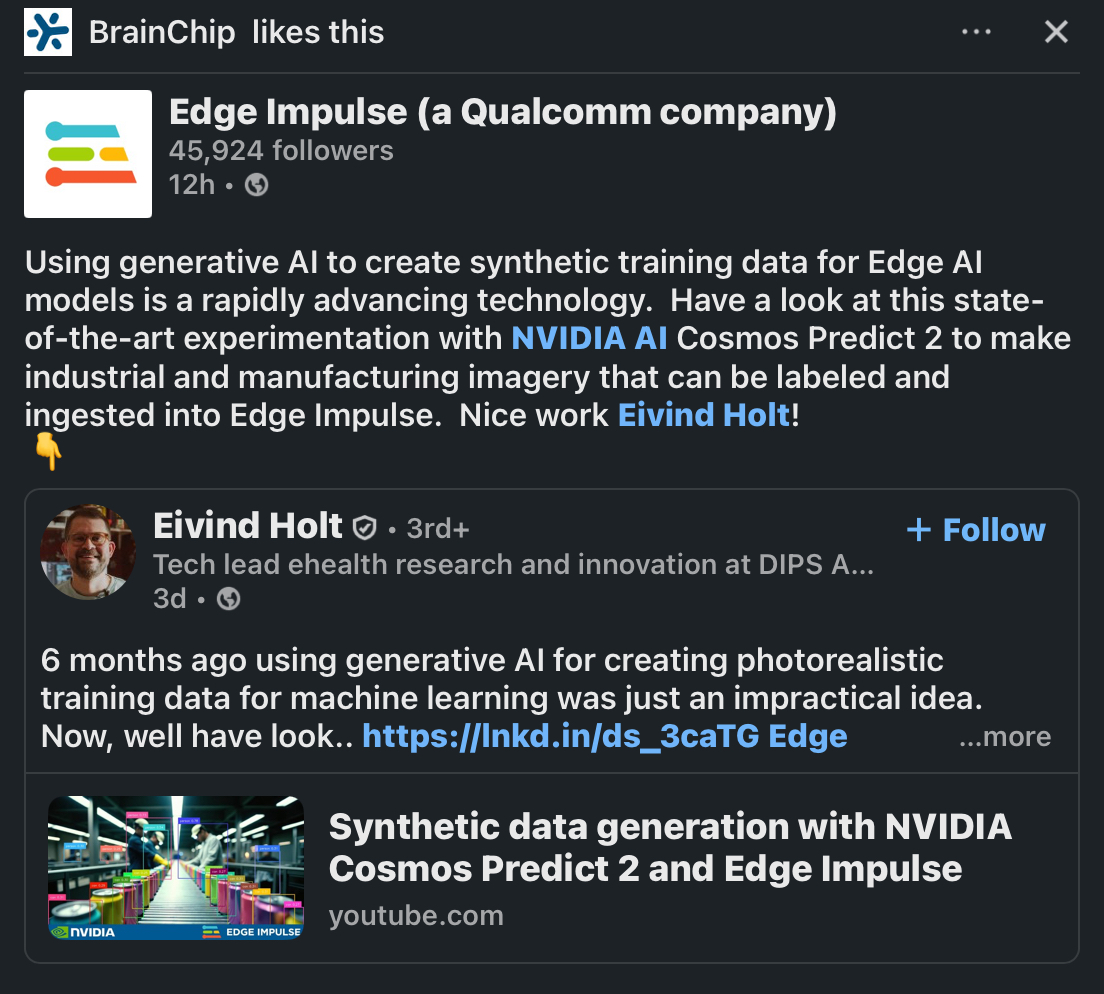The height and width of the screenshot is (994, 1104).
Task: Open Synthetic data generation with NVIDIA article title
Action: coord(670,848)
